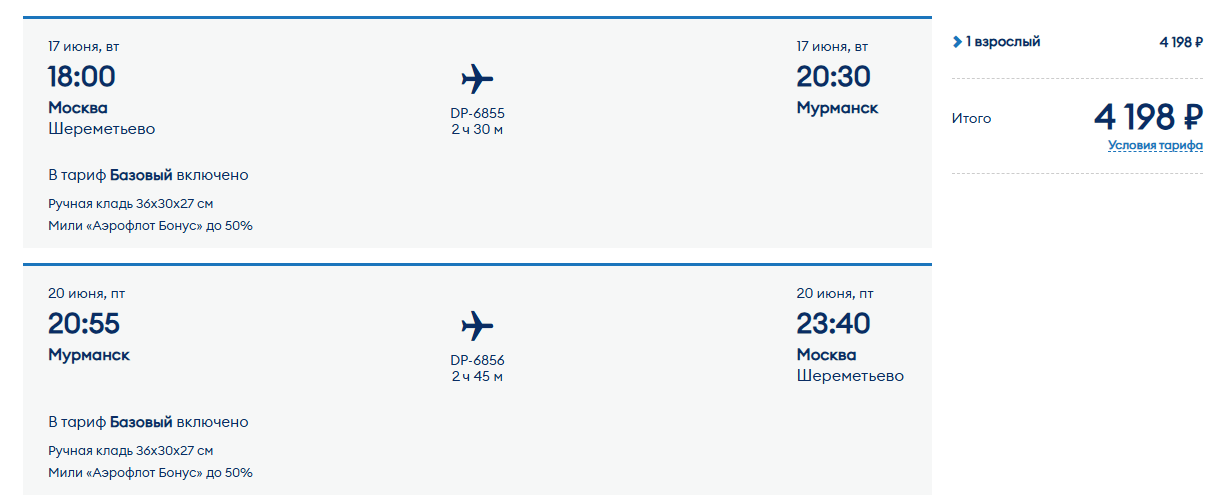Expand the '1 взрослый' passenger chevron

tap(957, 42)
